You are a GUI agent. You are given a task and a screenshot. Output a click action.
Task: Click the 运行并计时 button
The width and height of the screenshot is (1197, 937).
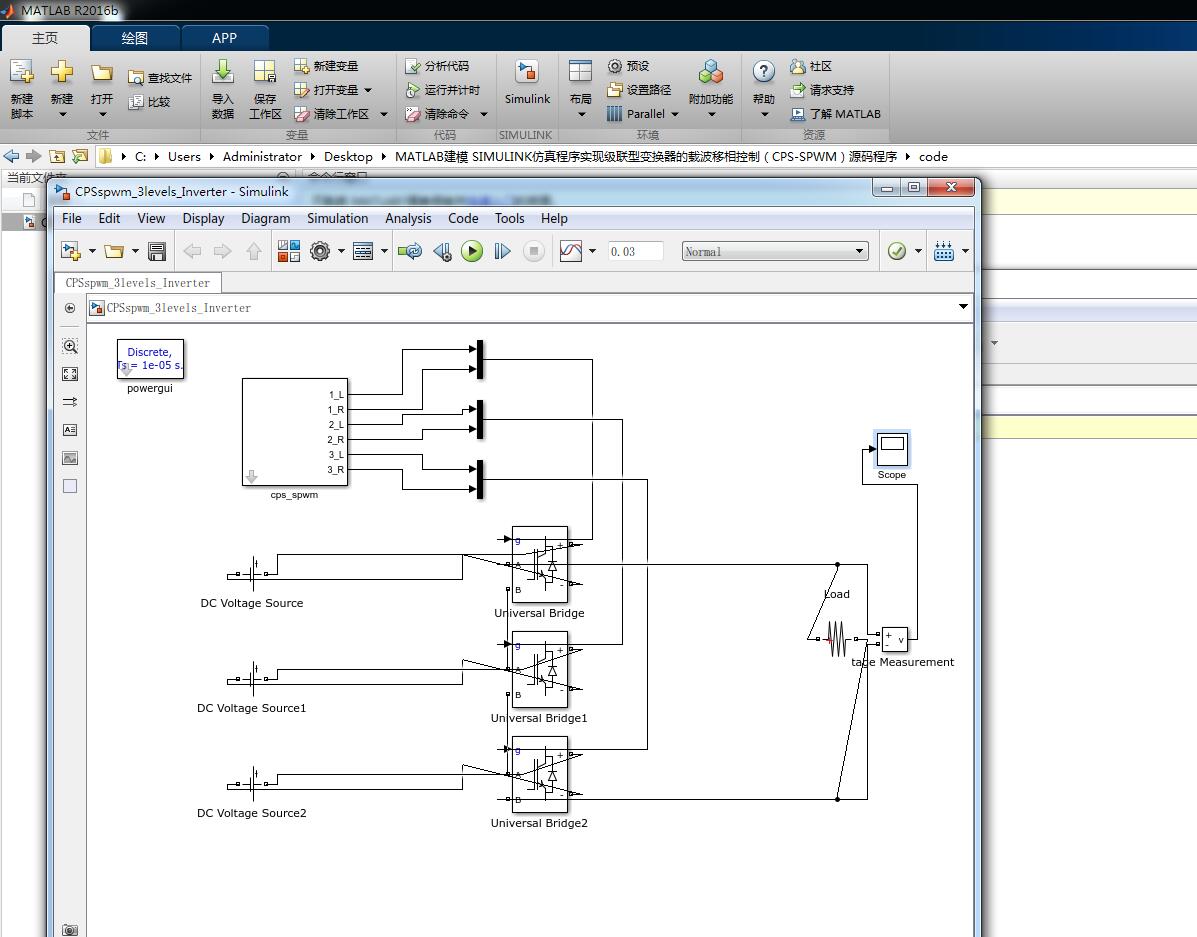coord(442,90)
